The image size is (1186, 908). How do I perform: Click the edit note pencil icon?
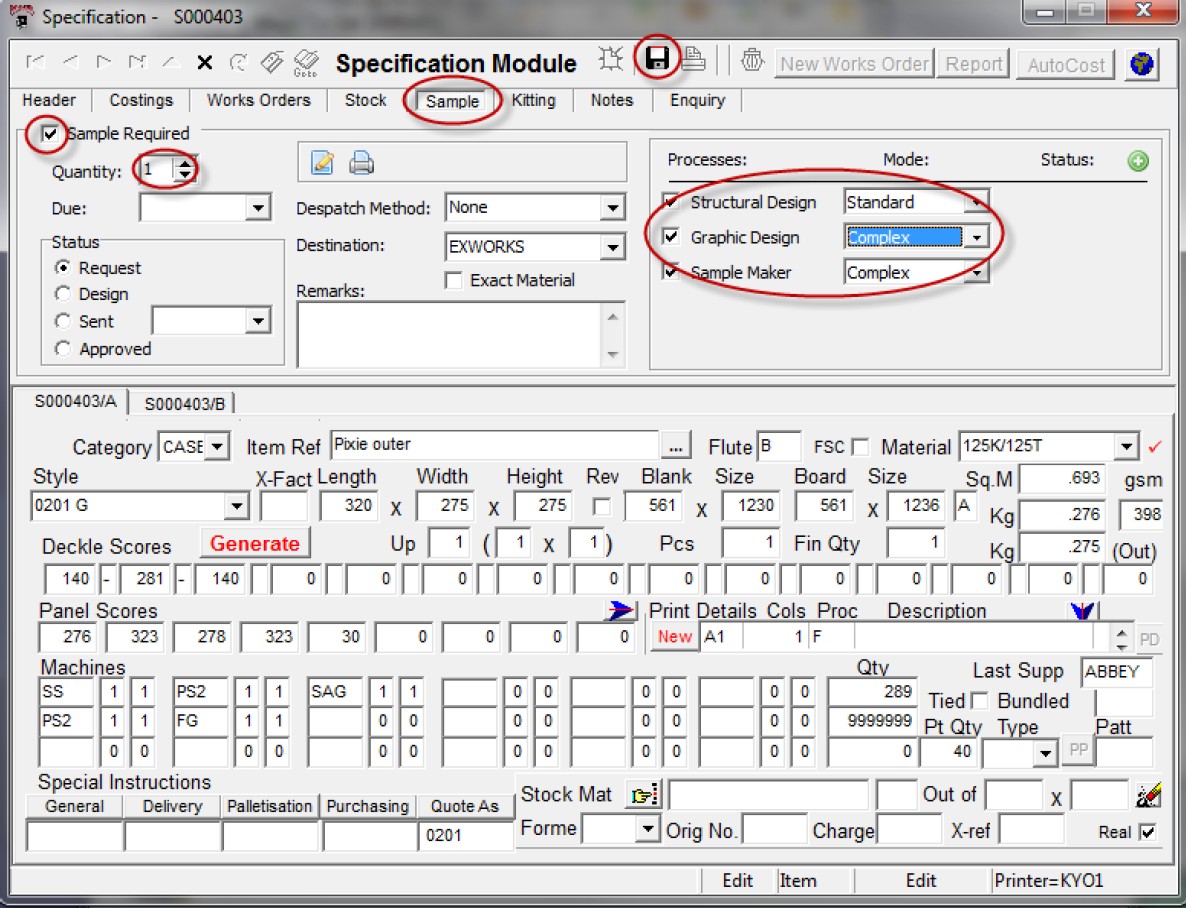click(x=322, y=163)
